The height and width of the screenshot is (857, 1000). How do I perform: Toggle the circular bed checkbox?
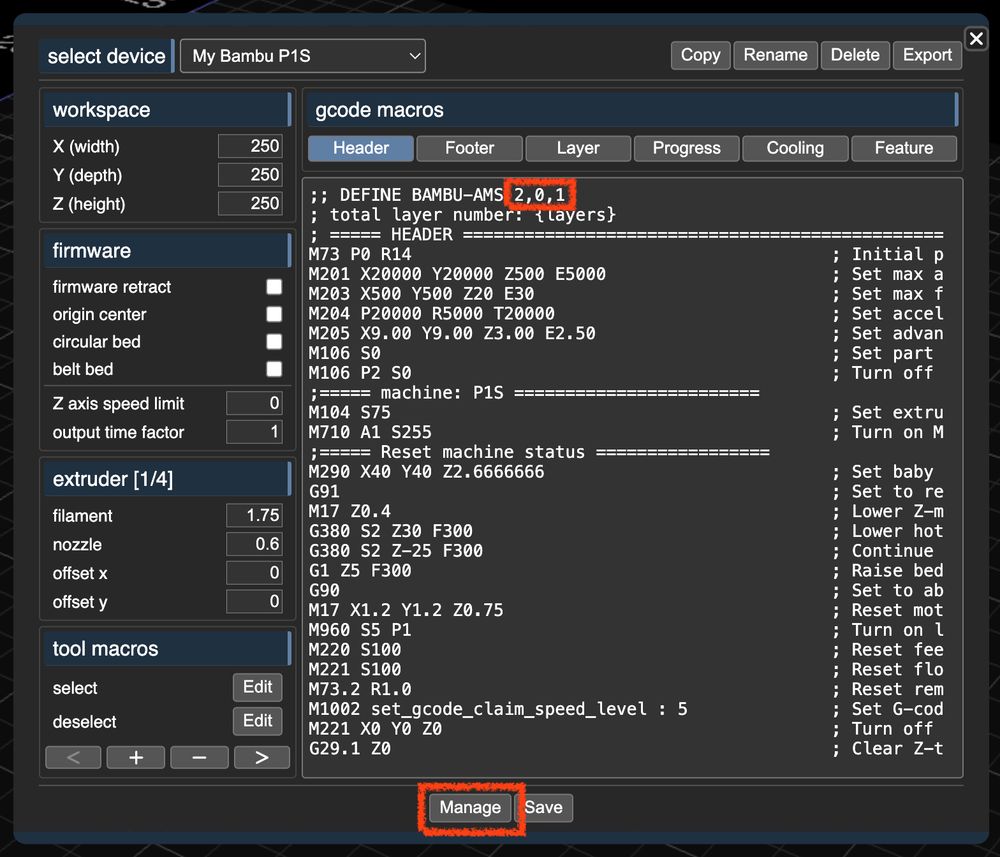(274, 342)
